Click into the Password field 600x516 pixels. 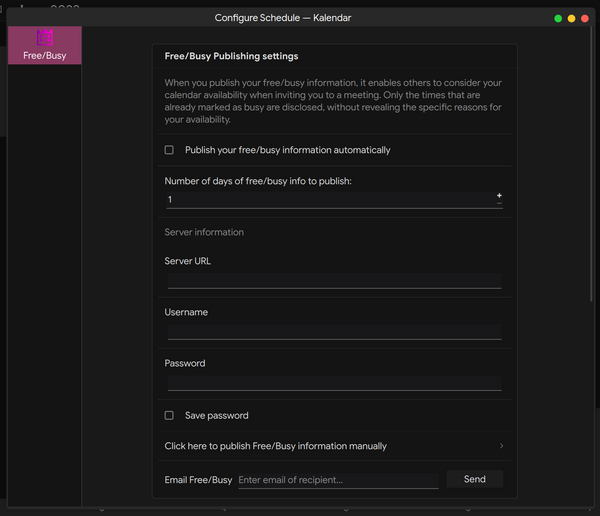(334, 382)
